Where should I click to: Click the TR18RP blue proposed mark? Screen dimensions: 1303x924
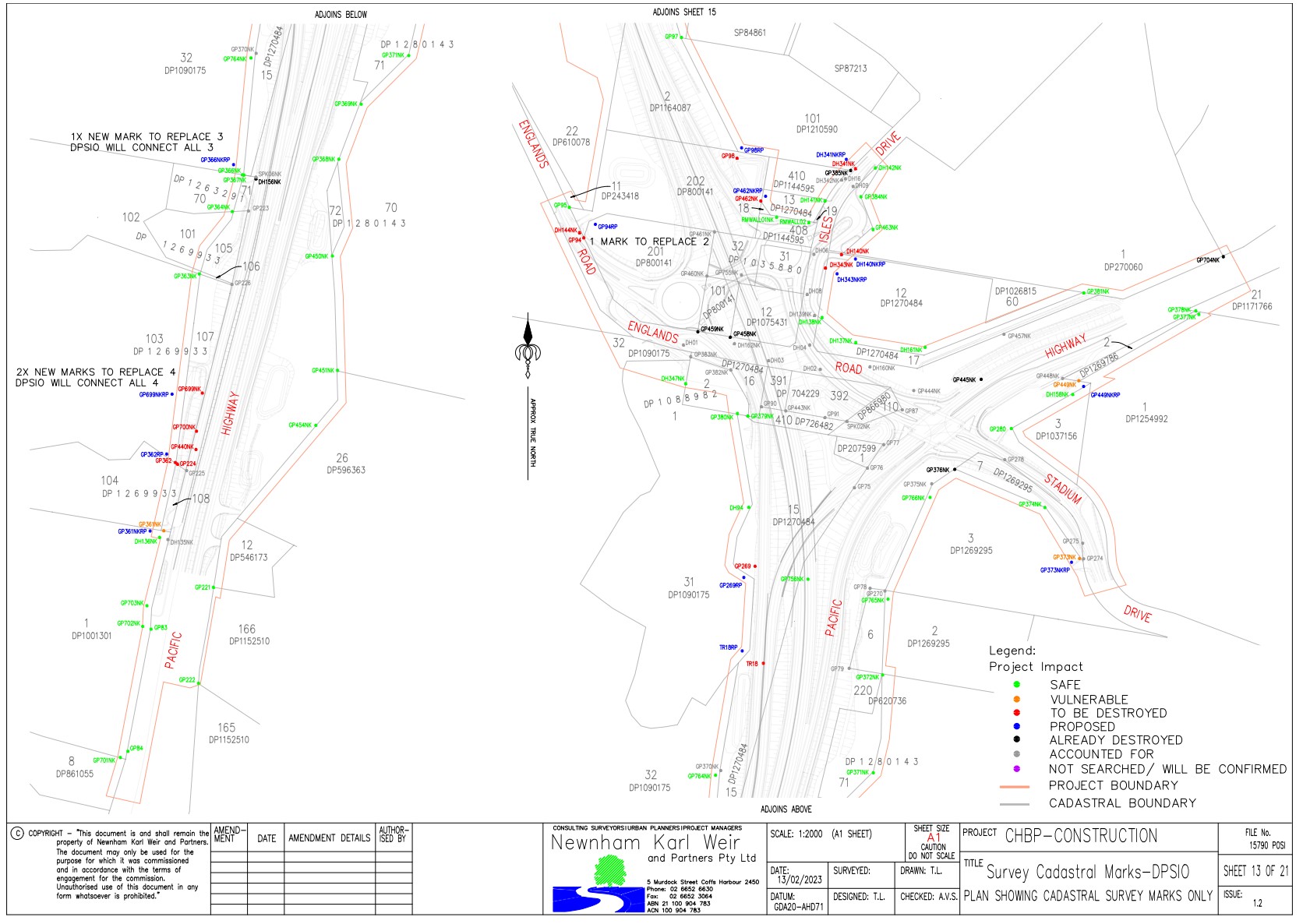pos(743,651)
